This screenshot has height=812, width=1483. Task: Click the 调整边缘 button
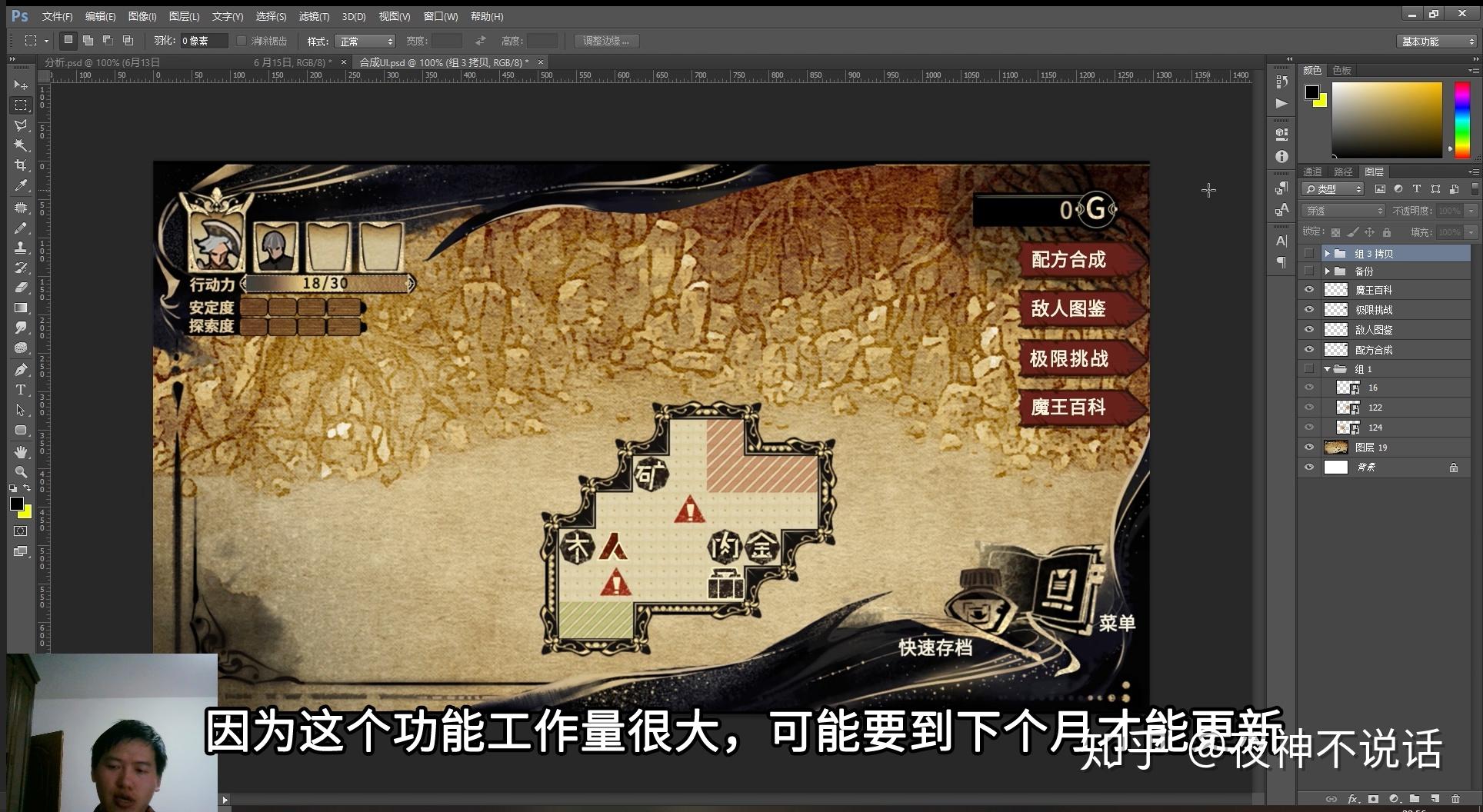pos(606,41)
